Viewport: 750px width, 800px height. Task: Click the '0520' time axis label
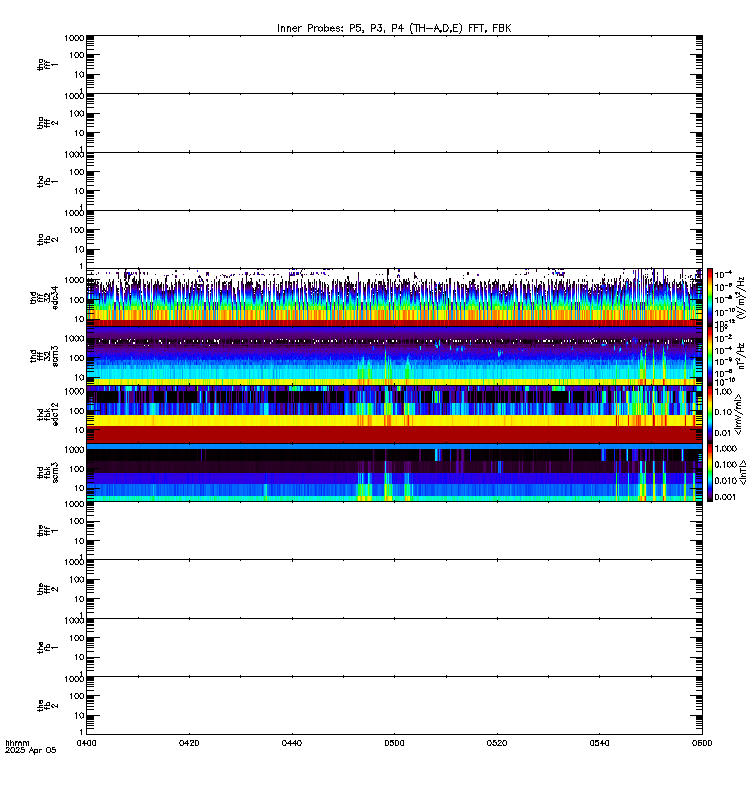point(497,743)
